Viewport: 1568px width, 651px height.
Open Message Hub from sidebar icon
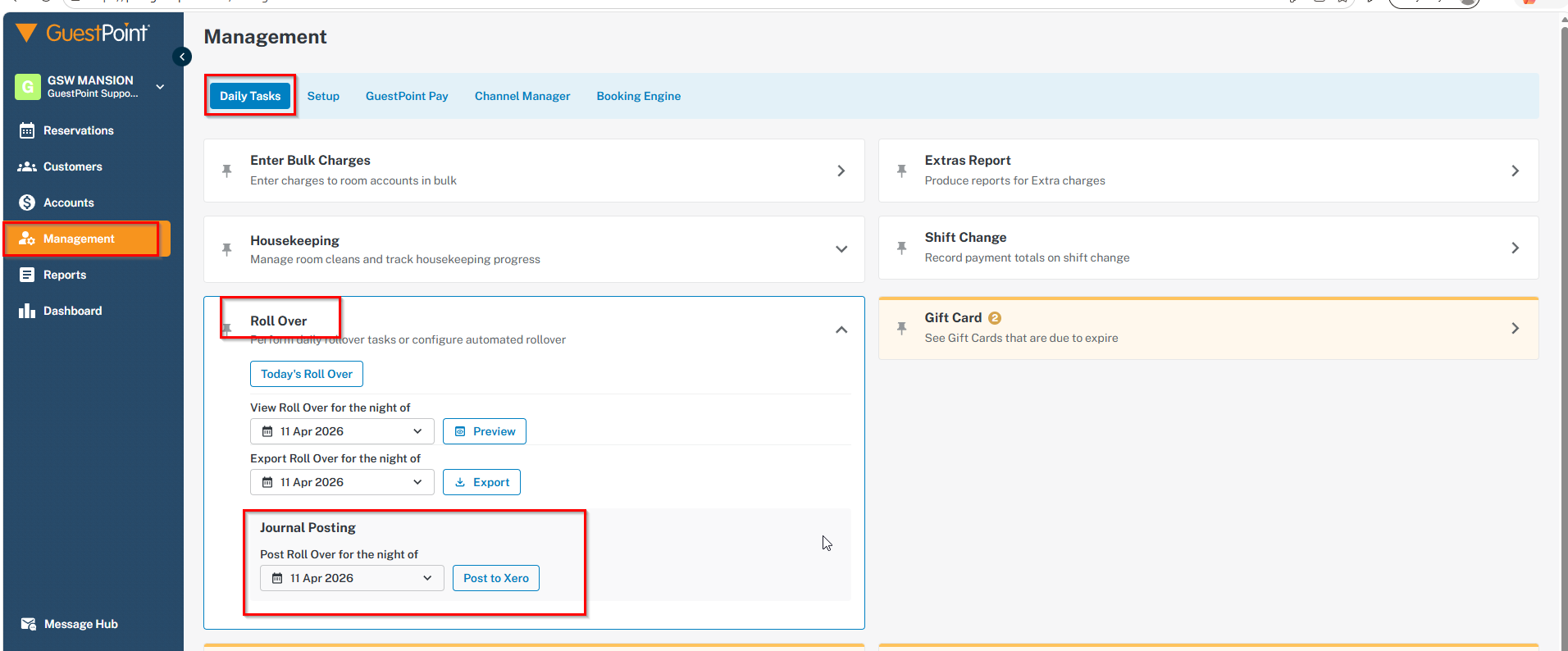click(x=28, y=624)
